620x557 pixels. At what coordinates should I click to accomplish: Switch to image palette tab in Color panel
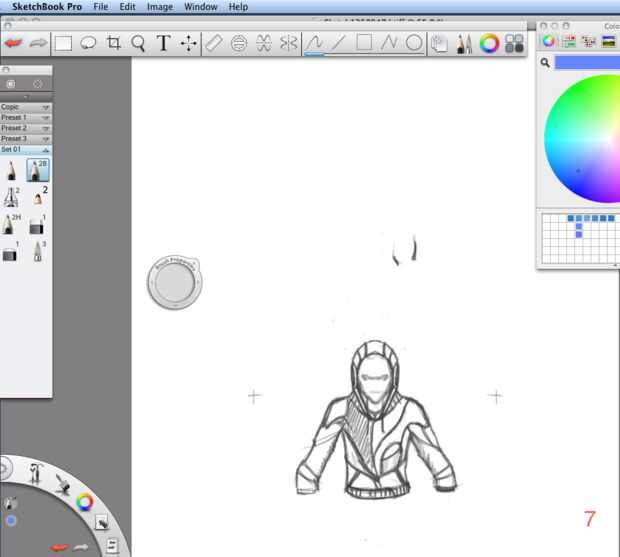tap(609, 41)
